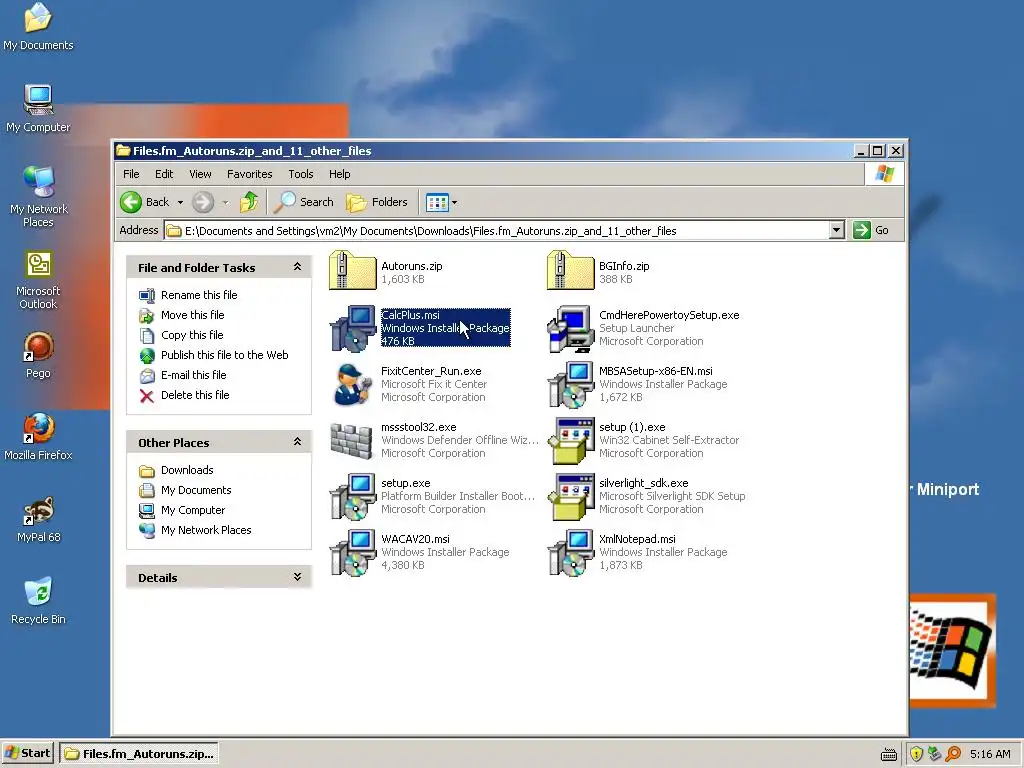Click the greyed Forward arrow button
Screen dimensions: 1024x768
[202, 202]
